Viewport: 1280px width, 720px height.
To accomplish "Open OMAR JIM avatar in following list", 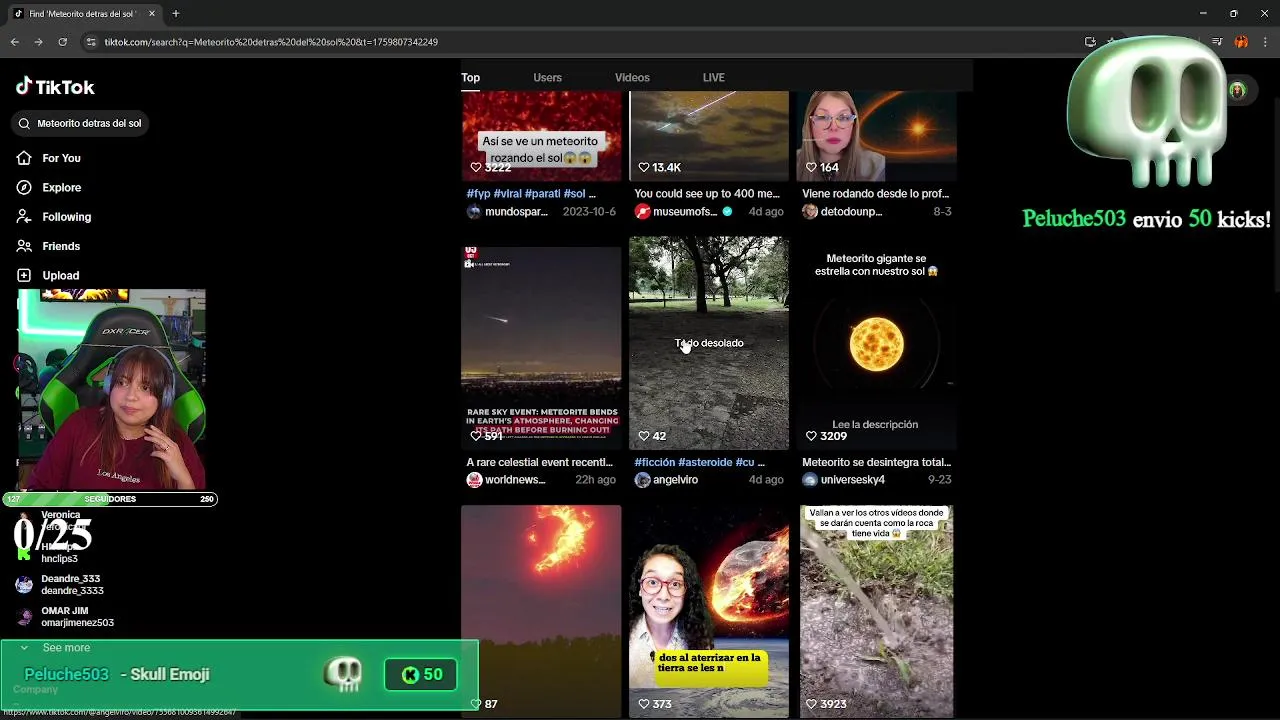I will tap(24, 617).
